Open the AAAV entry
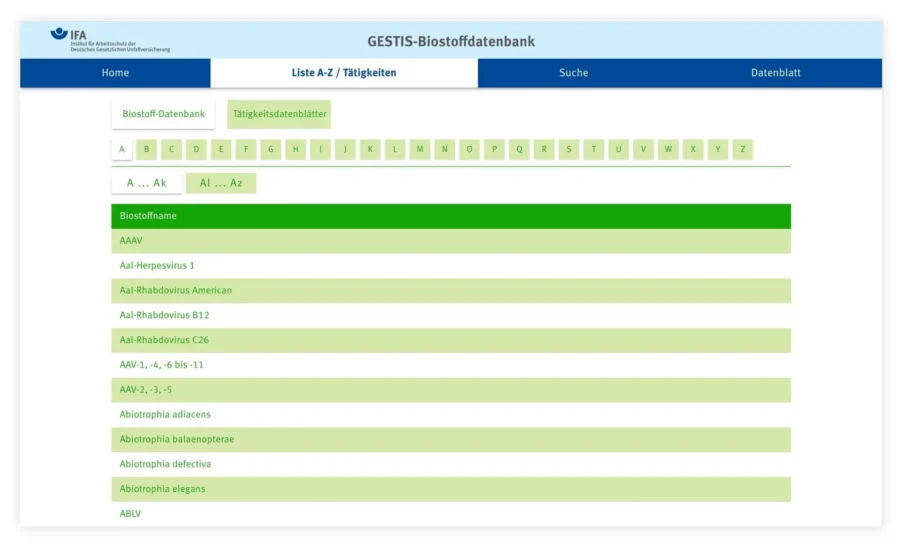The width and height of the screenshot is (903, 546). pyautogui.click(x=451, y=241)
